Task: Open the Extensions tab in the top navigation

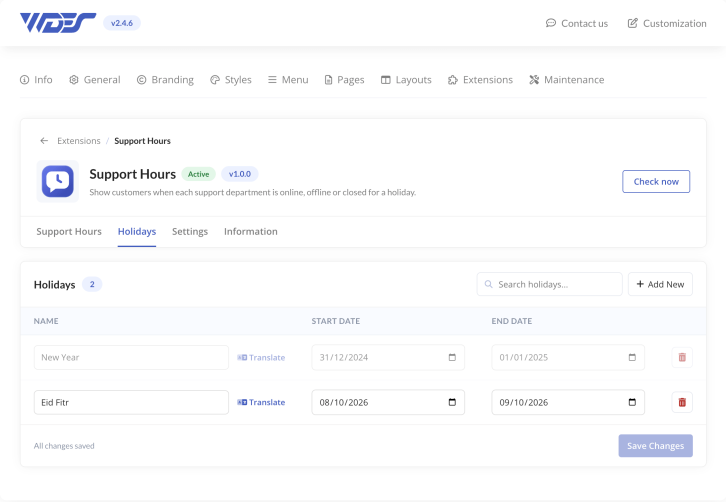Action: tap(480, 80)
